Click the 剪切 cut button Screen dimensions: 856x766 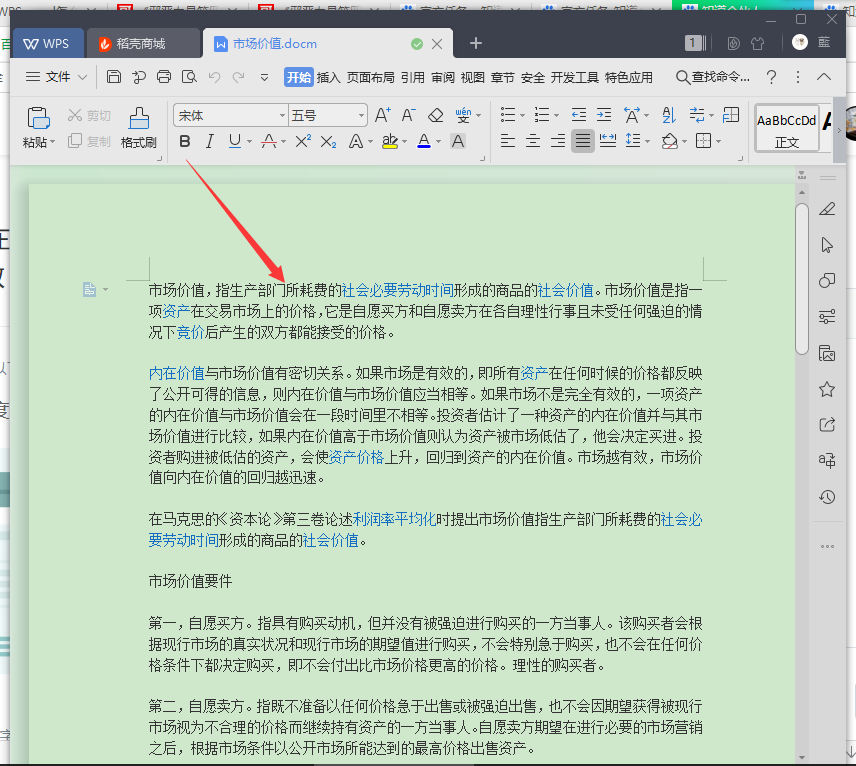coord(89,115)
